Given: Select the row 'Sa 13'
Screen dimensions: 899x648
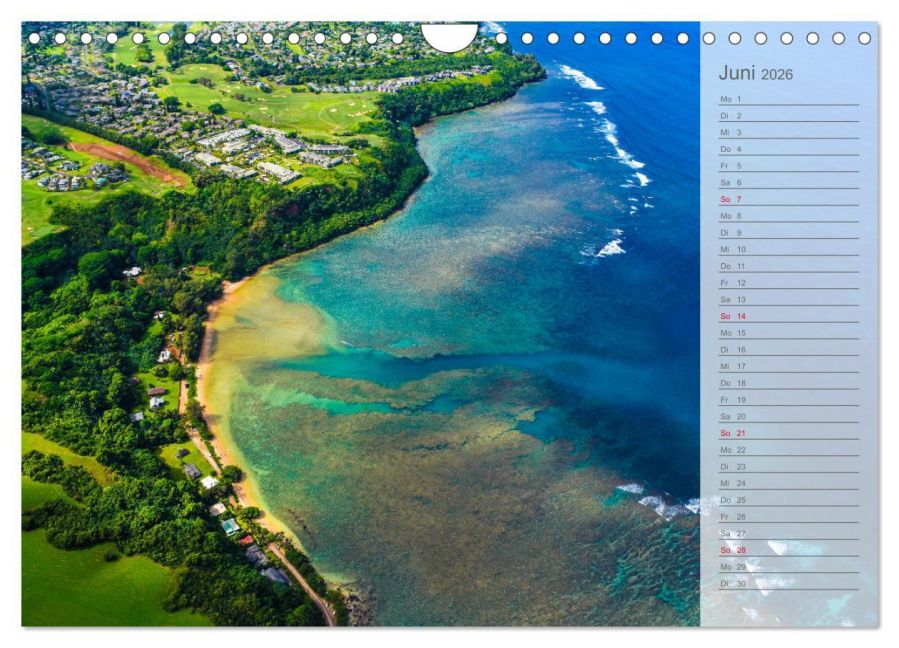Looking at the screenshot, I should click(789, 299).
